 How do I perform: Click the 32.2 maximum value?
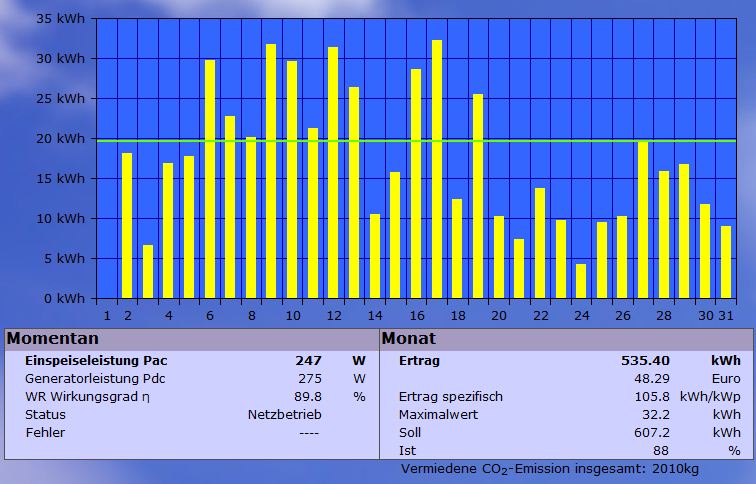[656, 415]
